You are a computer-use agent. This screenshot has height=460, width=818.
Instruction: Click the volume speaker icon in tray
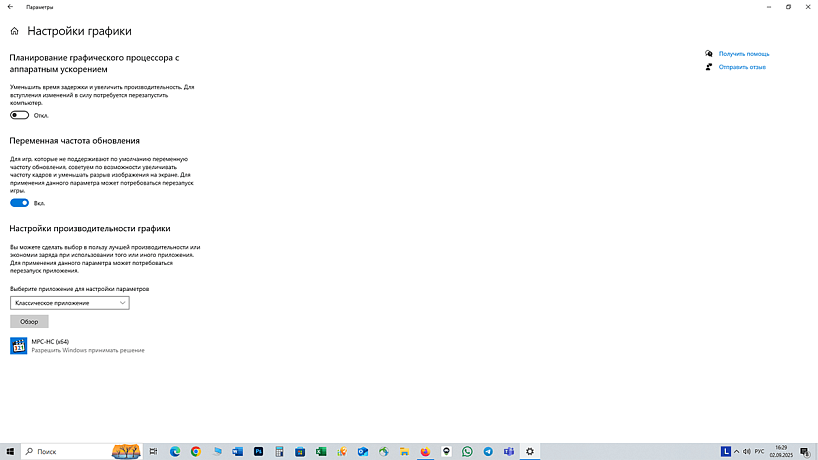coord(745,451)
